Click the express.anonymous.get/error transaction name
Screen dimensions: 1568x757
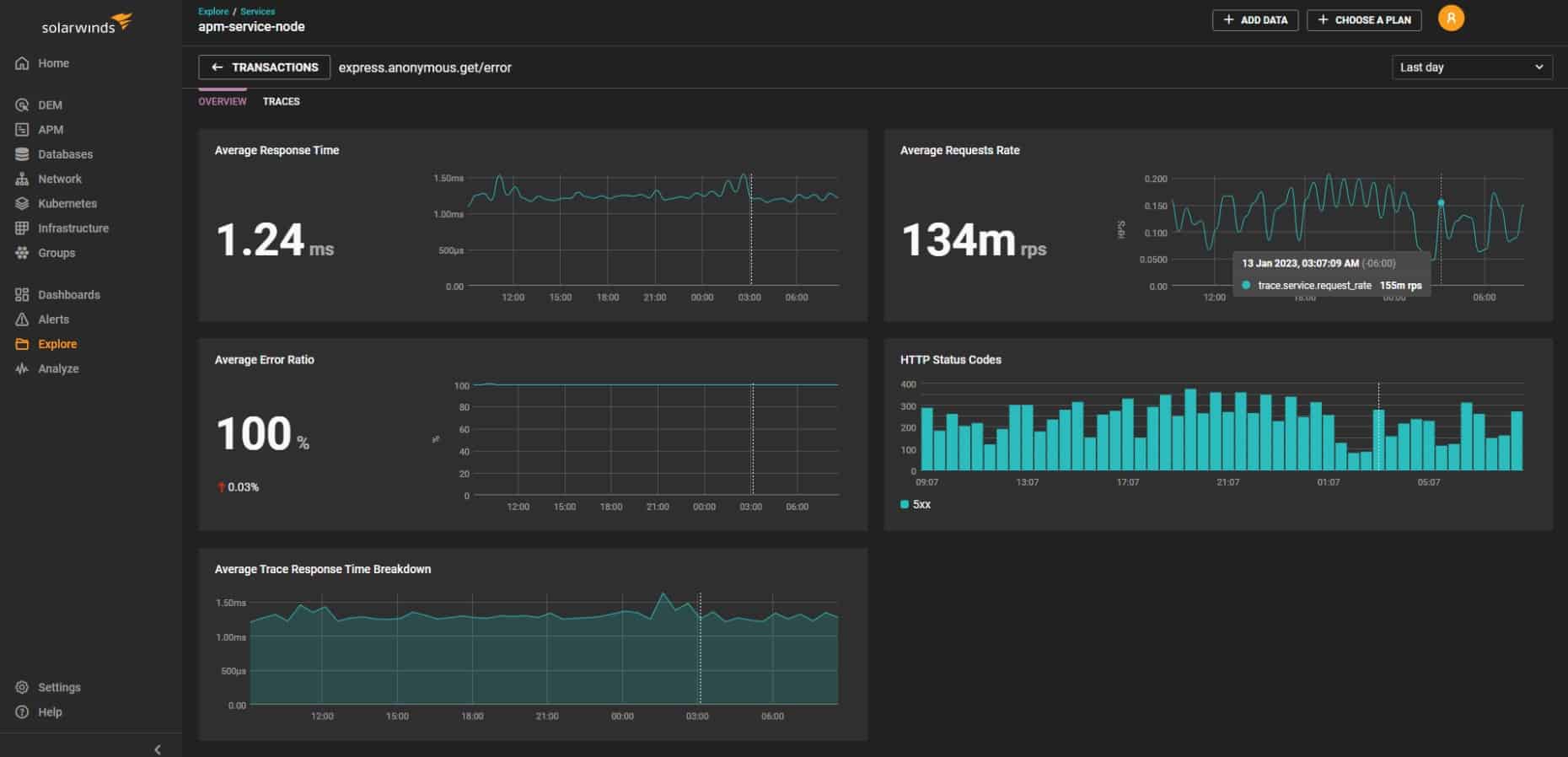pos(425,67)
